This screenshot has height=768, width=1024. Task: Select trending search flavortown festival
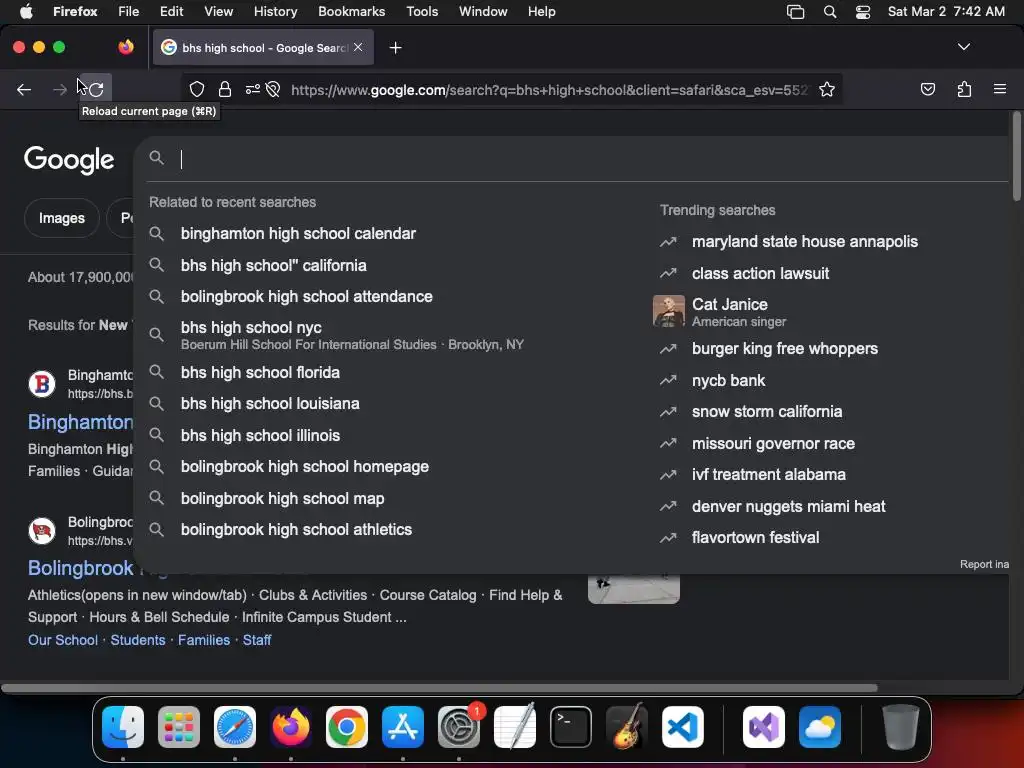pos(755,537)
